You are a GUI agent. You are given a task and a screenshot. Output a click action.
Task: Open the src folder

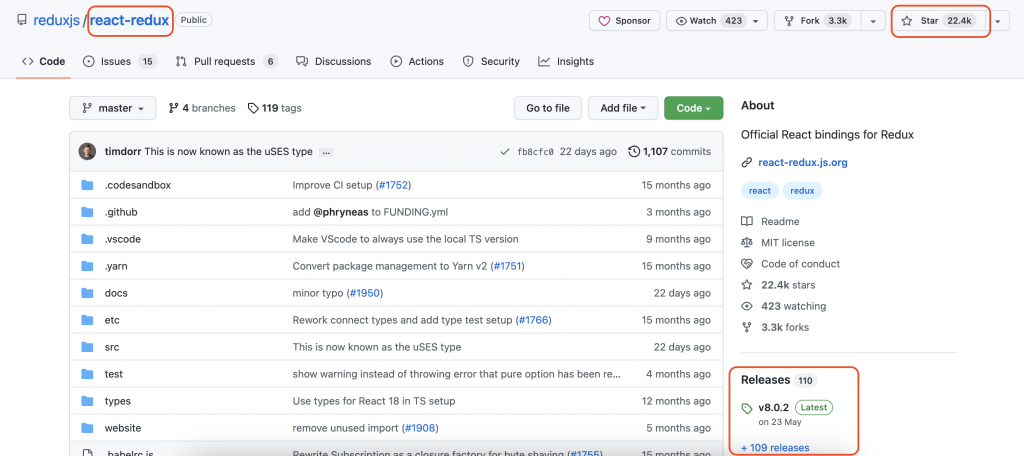(112, 347)
